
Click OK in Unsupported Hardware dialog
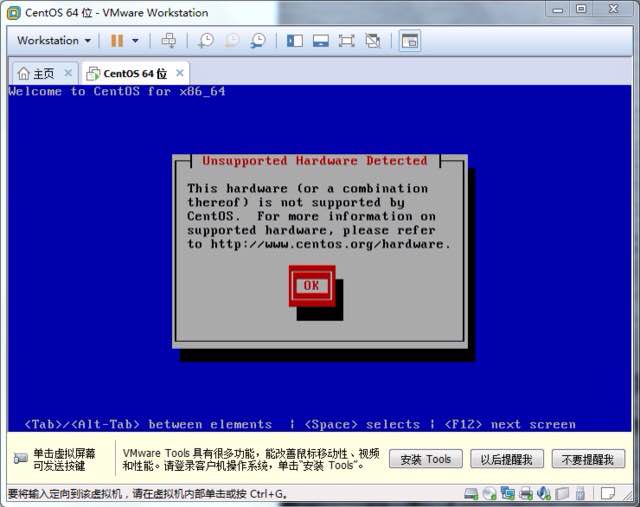[312, 285]
